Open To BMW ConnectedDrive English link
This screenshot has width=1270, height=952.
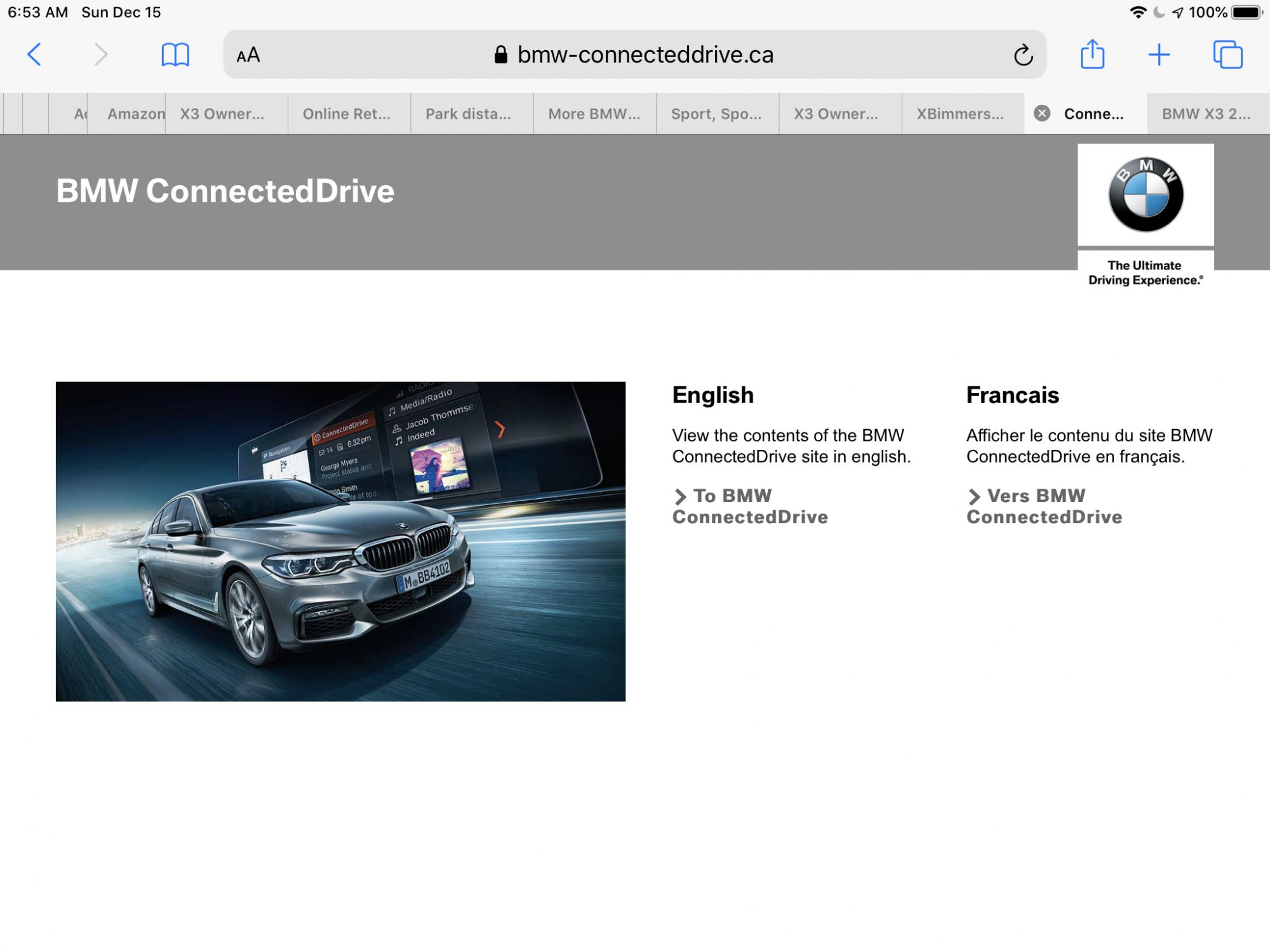750,506
